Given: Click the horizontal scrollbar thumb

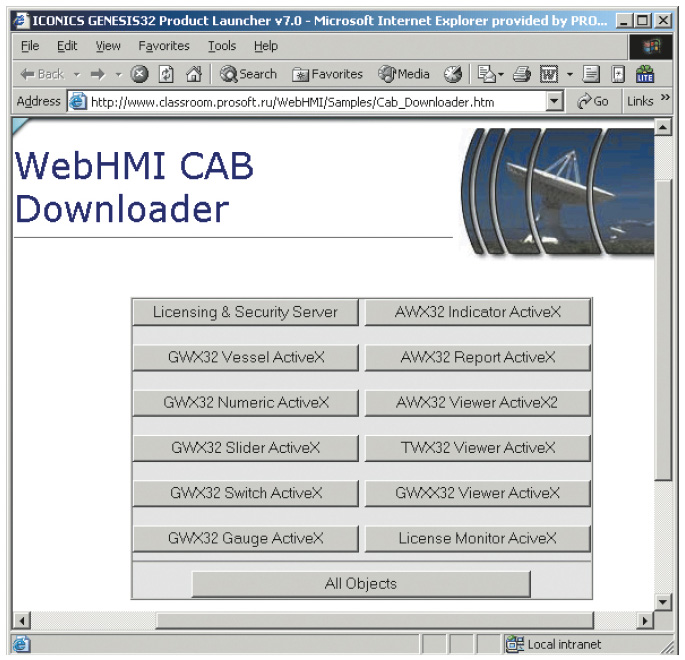Looking at the screenshot, I should (x=374, y=620).
